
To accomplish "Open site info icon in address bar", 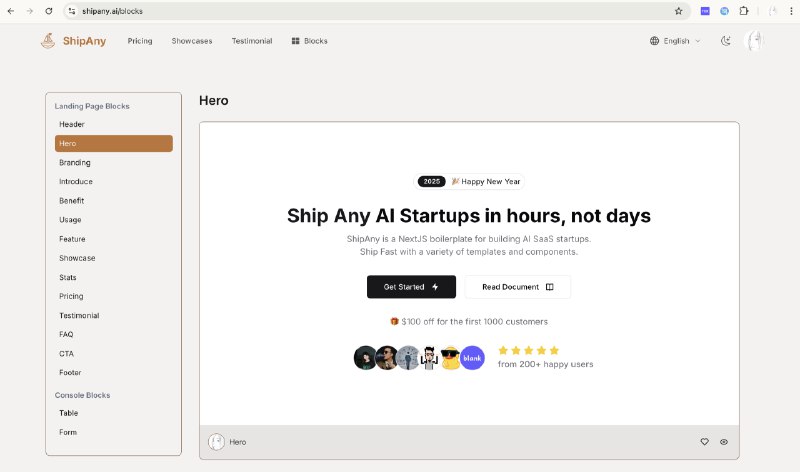I will [x=72, y=11].
